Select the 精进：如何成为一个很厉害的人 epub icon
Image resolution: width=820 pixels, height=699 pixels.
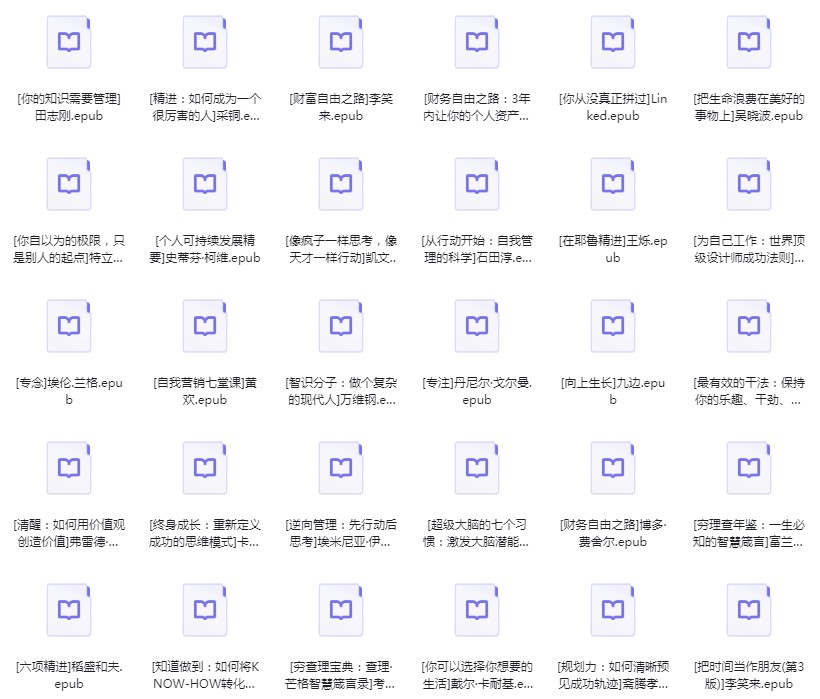pyautogui.click(x=205, y=42)
